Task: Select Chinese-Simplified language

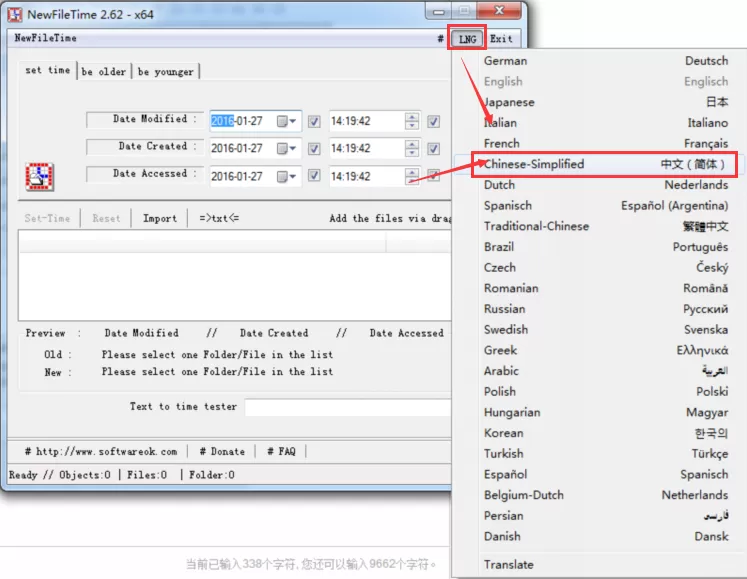Action: (599, 164)
